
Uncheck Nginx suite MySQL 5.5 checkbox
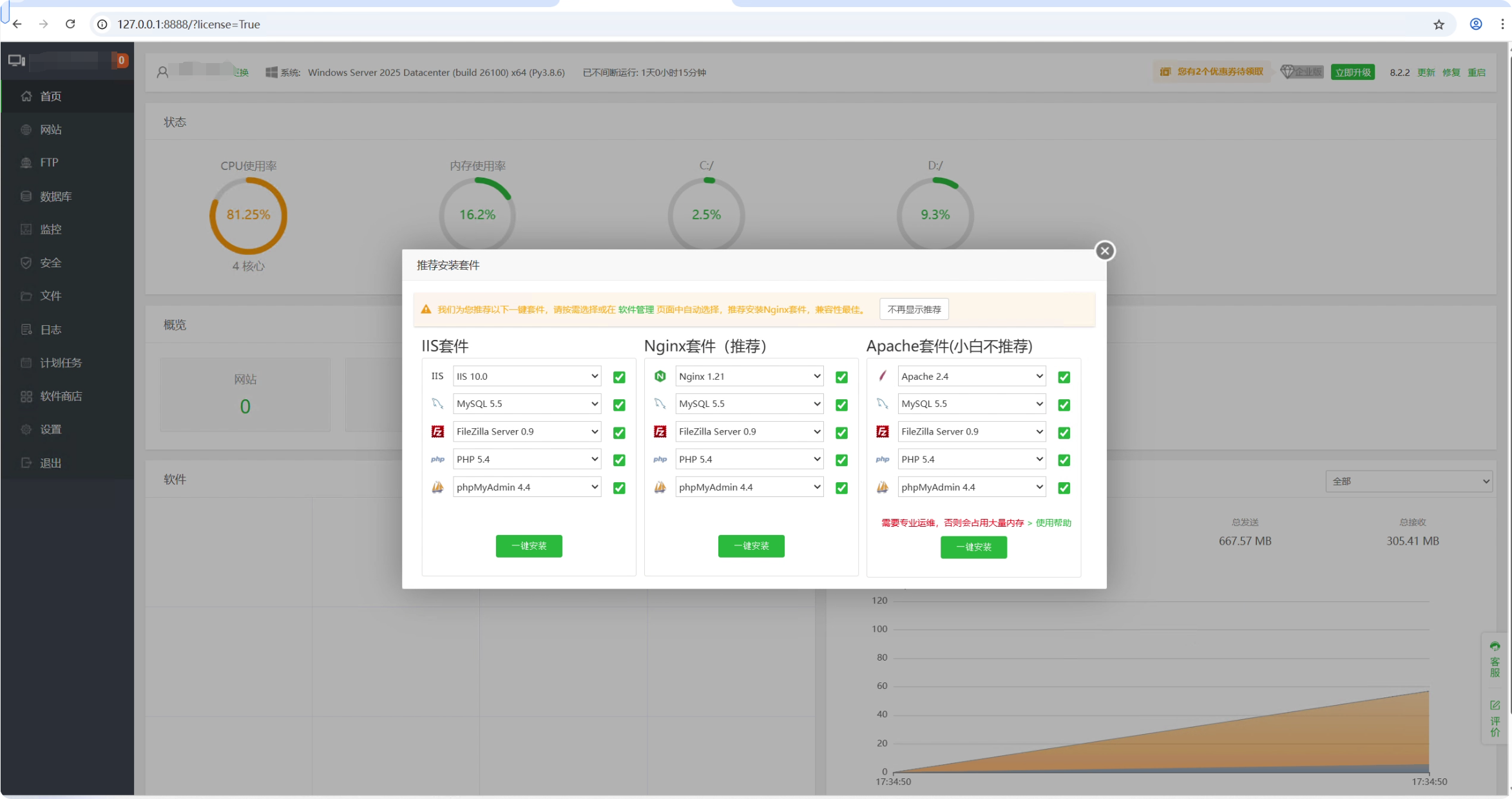(841, 405)
